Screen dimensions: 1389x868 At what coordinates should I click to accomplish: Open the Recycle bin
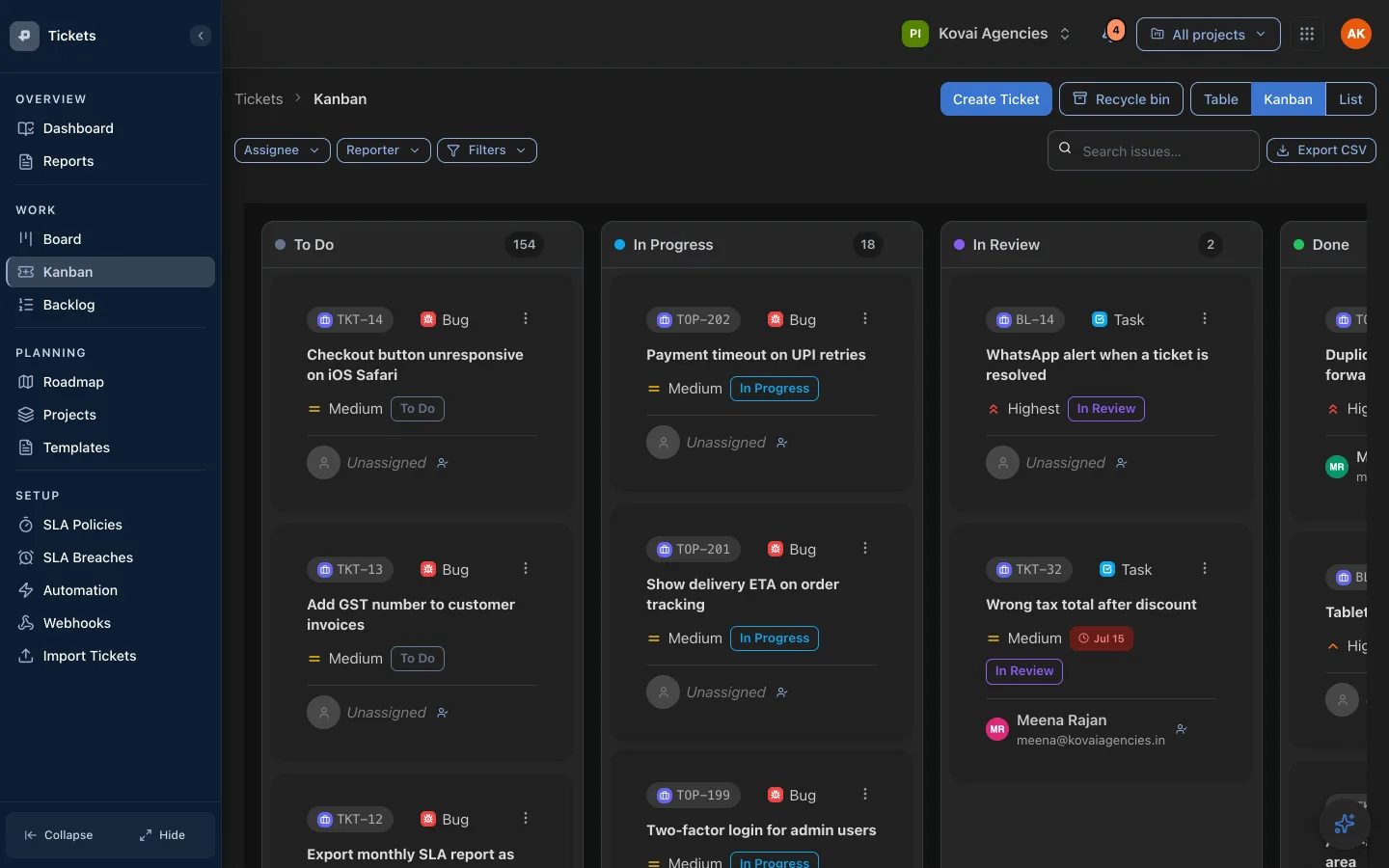[1121, 99]
